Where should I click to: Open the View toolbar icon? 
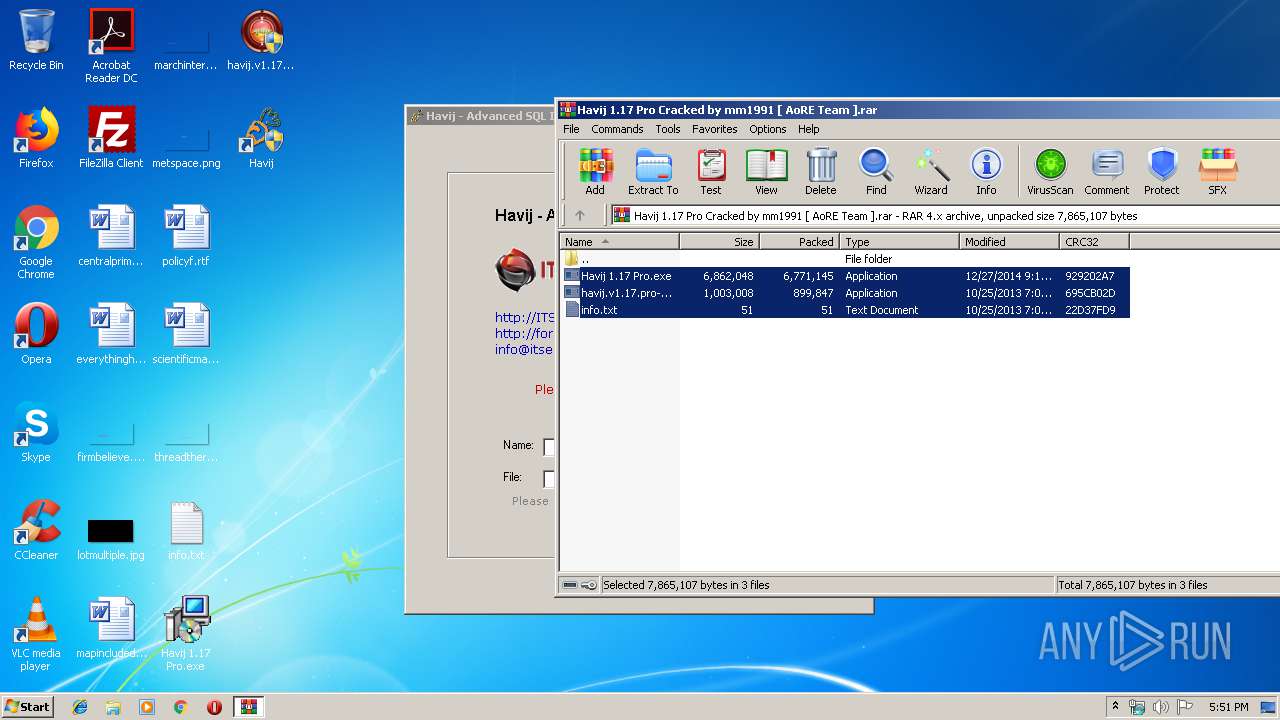click(766, 171)
